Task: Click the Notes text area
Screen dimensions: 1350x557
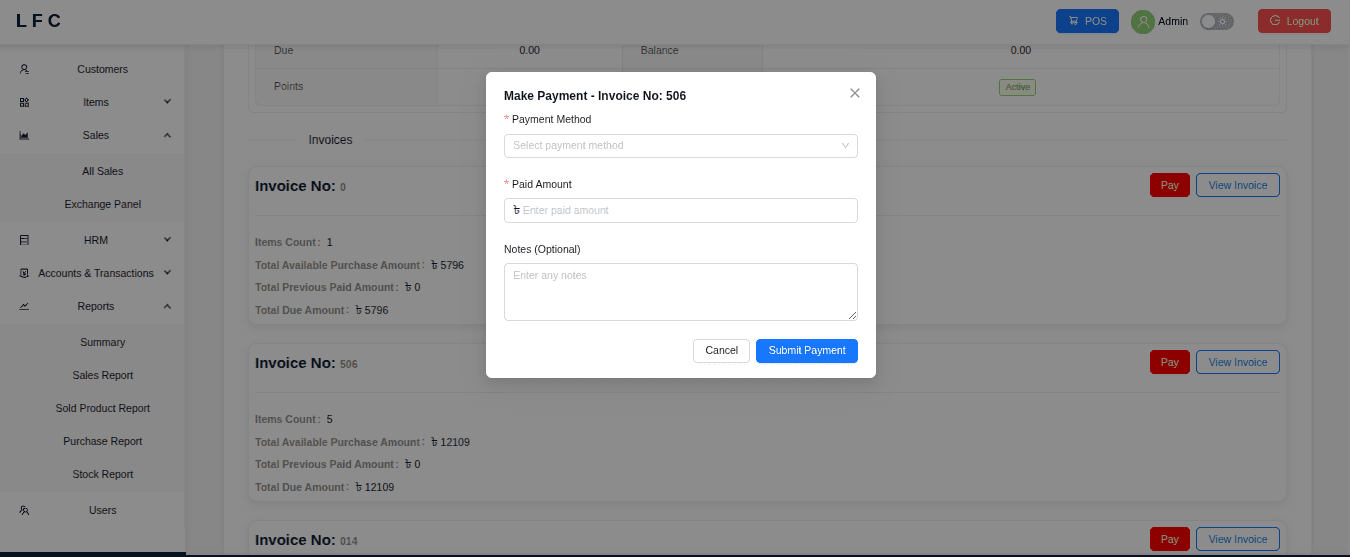Action: 681,292
